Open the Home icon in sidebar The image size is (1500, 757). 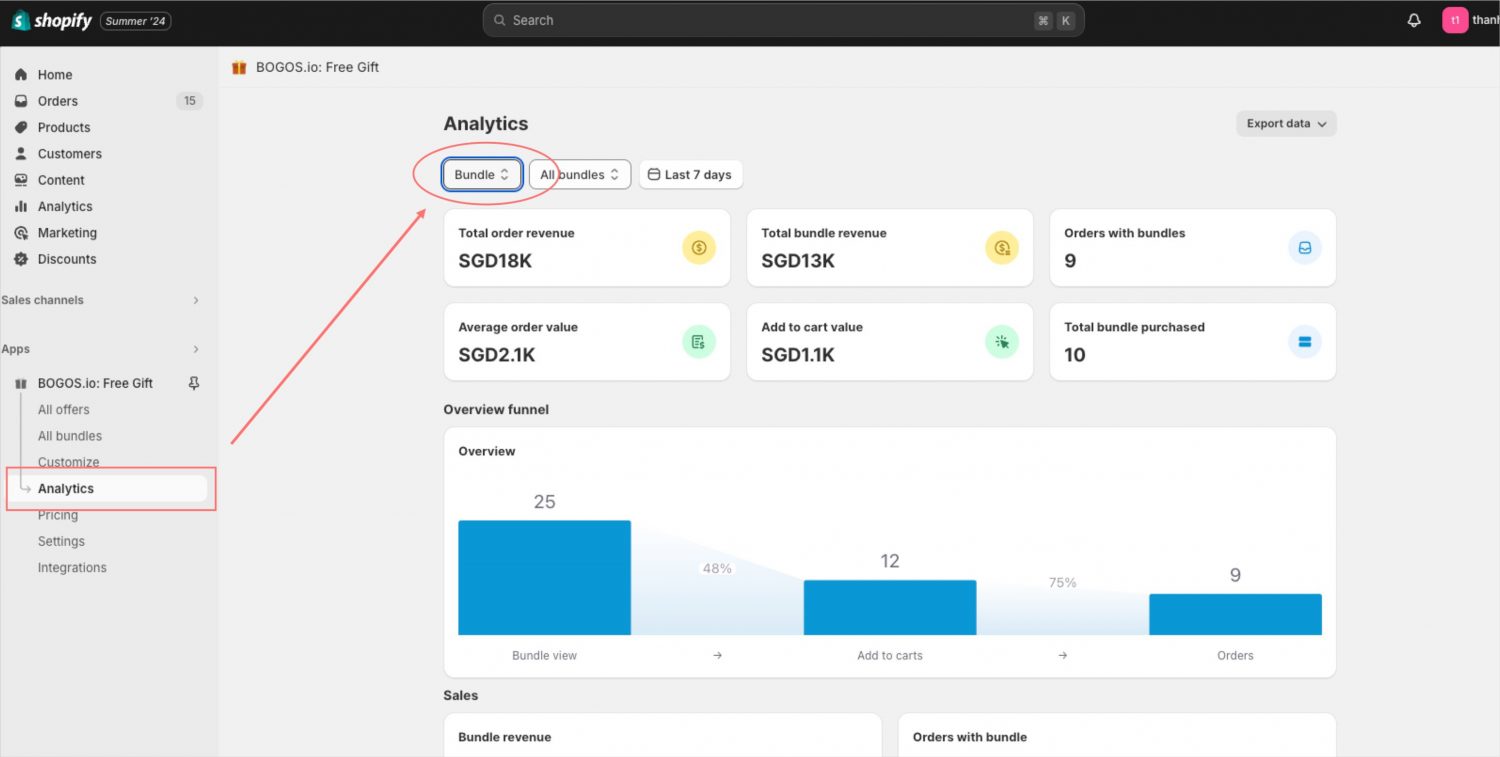(x=22, y=74)
